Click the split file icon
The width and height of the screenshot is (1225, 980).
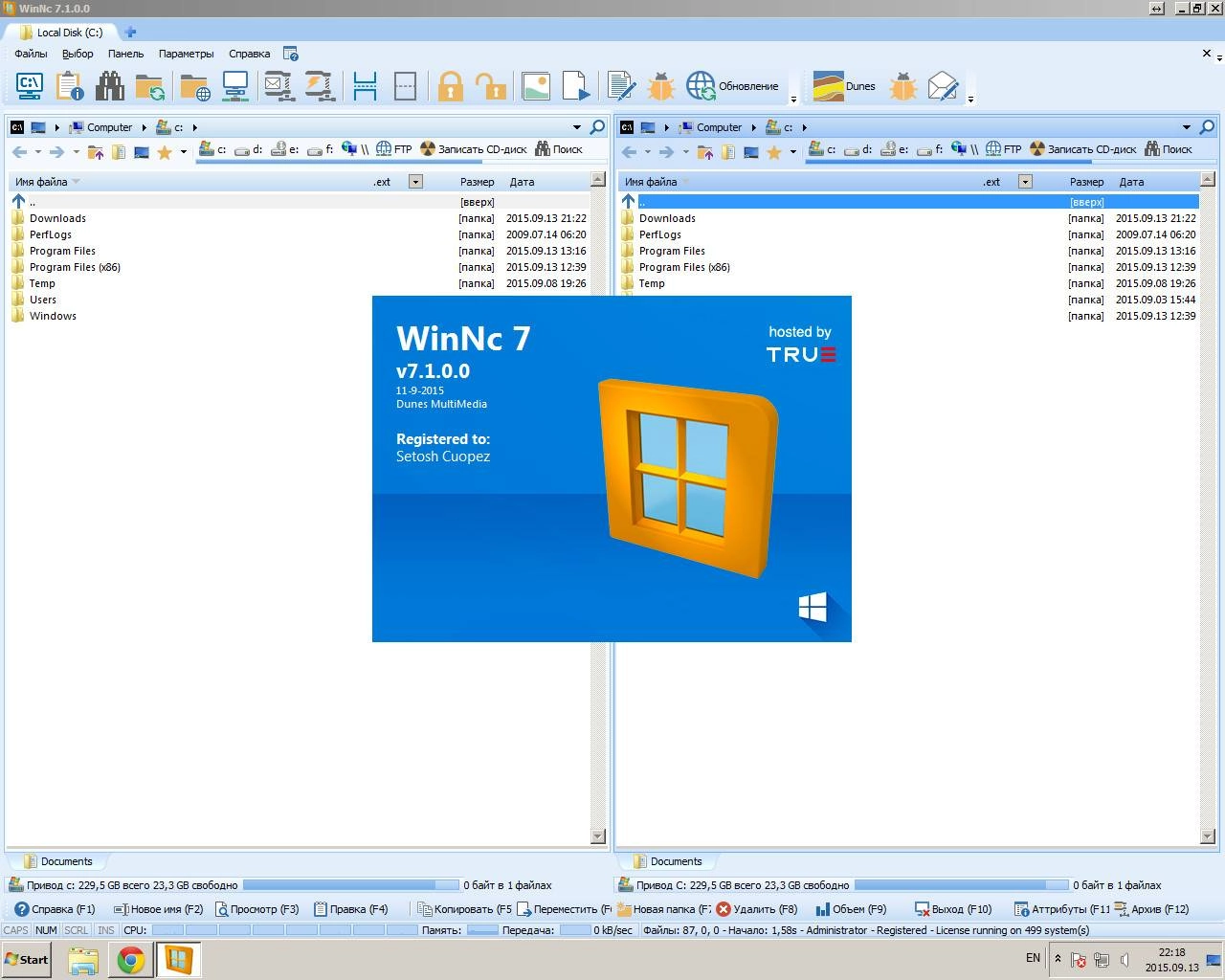tap(365, 86)
